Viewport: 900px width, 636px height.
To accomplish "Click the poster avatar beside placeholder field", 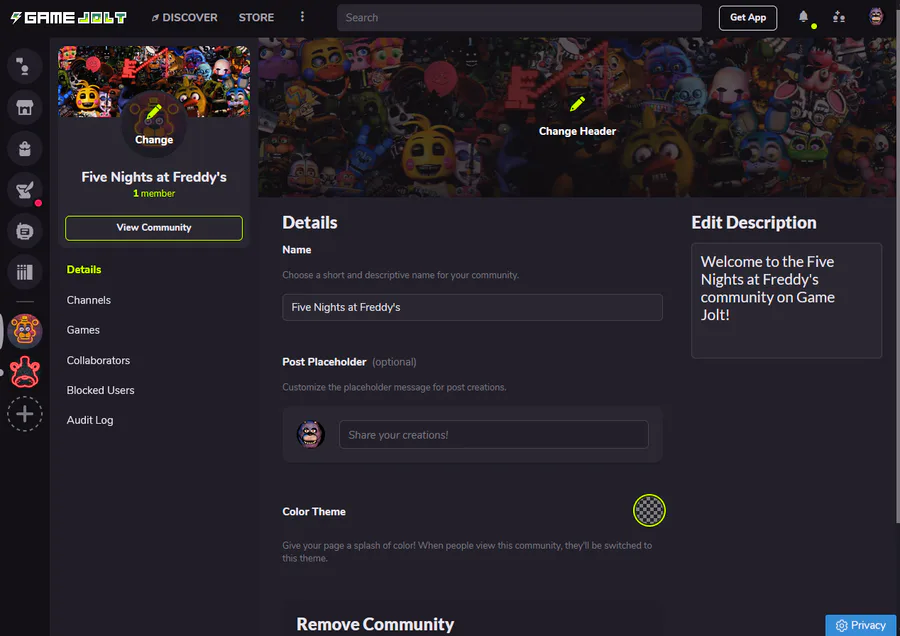I will (x=311, y=434).
